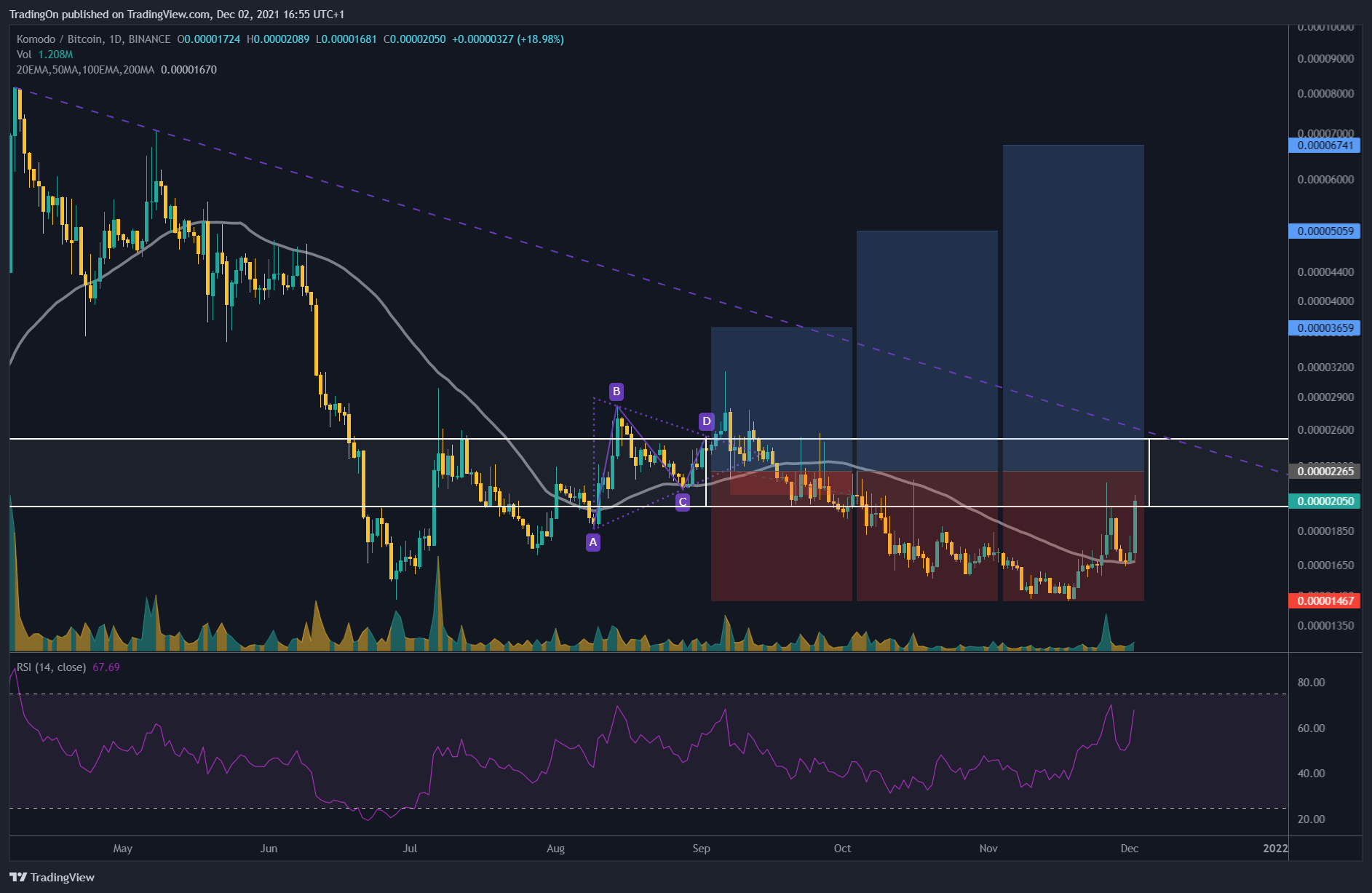Click the 0.00001650 price scale value
Viewport: 1372px width, 893px height.
coord(1326,565)
